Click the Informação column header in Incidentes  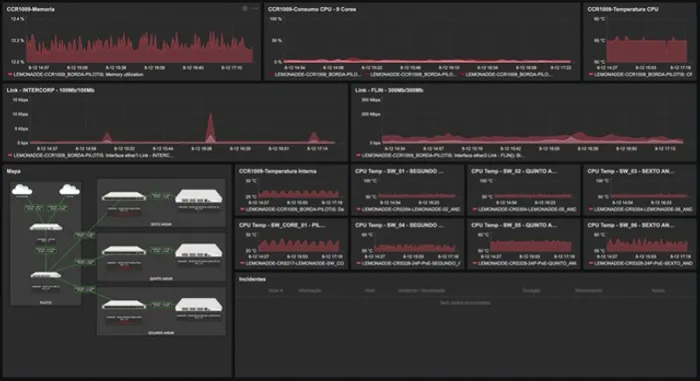[310, 291]
